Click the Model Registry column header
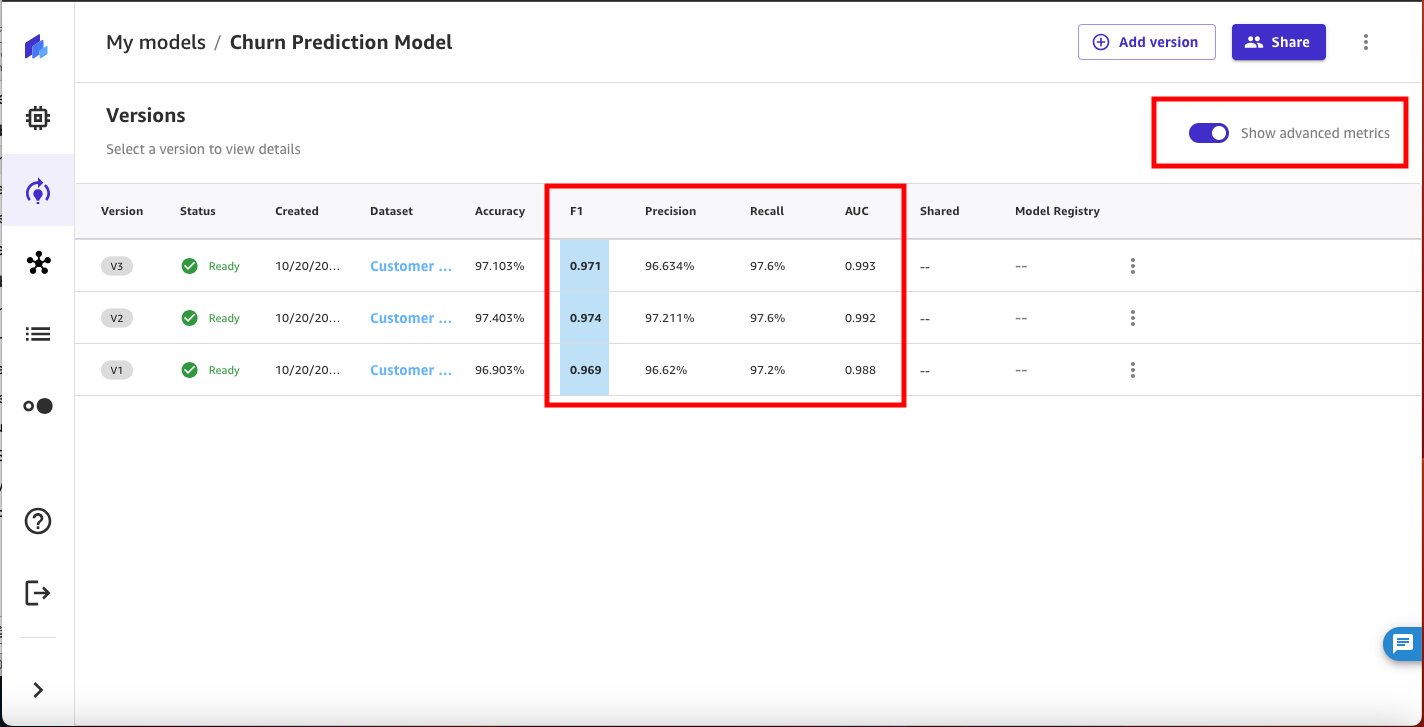 point(1057,211)
